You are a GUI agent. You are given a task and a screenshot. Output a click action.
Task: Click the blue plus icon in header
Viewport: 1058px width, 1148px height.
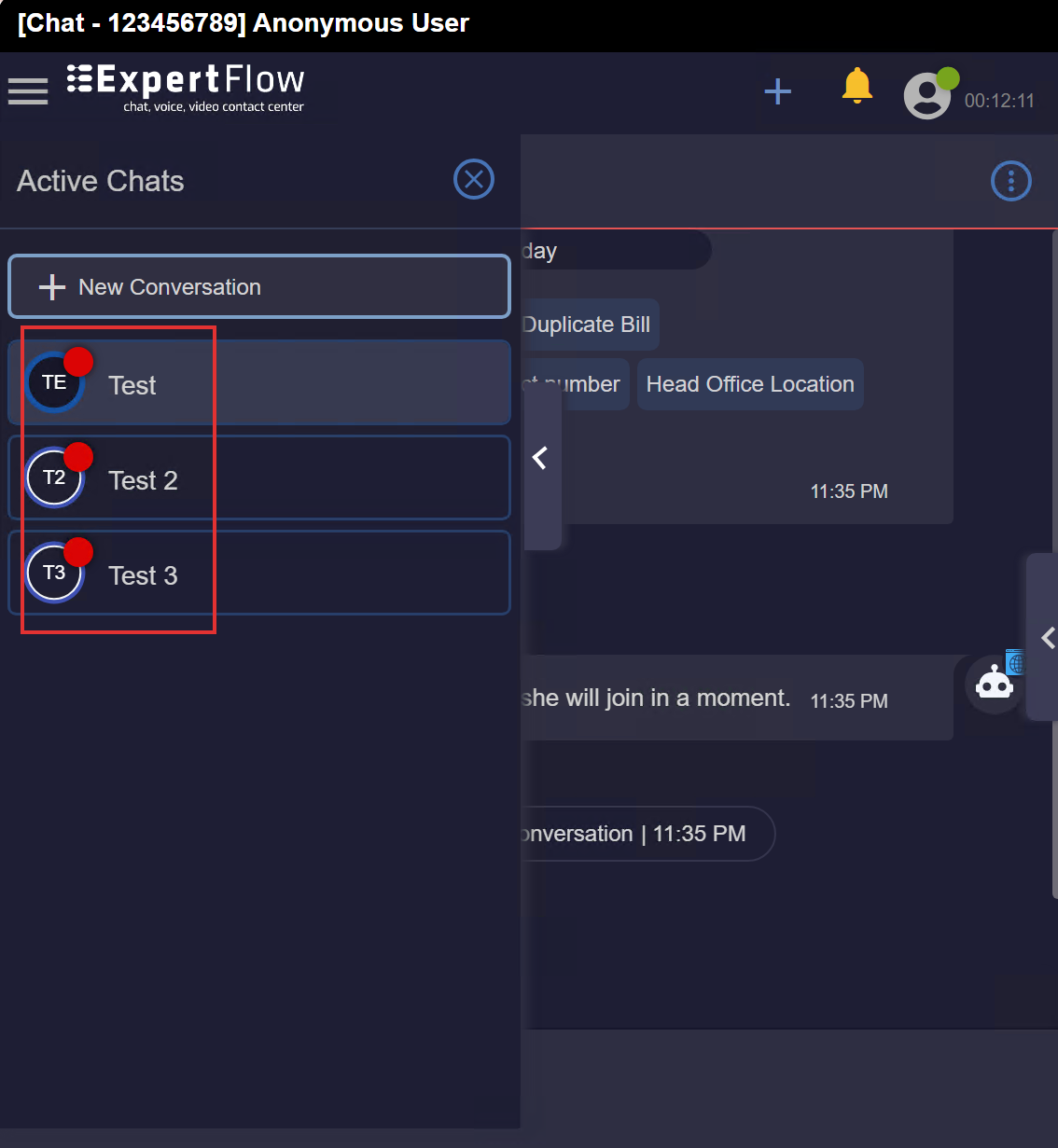click(x=777, y=91)
